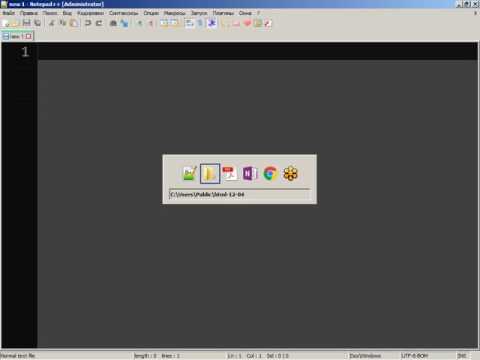Image resolution: width=480 pixels, height=360 pixels.
Task: Click the Undo toolbar icon
Action: tap(88, 23)
